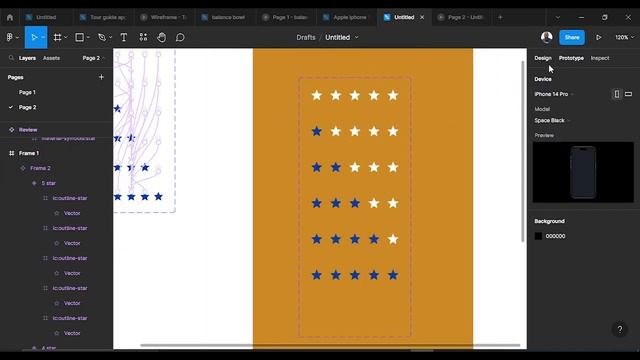The image size is (640, 360).
Task: Click first star in top white row
Action: [x=316, y=96]
